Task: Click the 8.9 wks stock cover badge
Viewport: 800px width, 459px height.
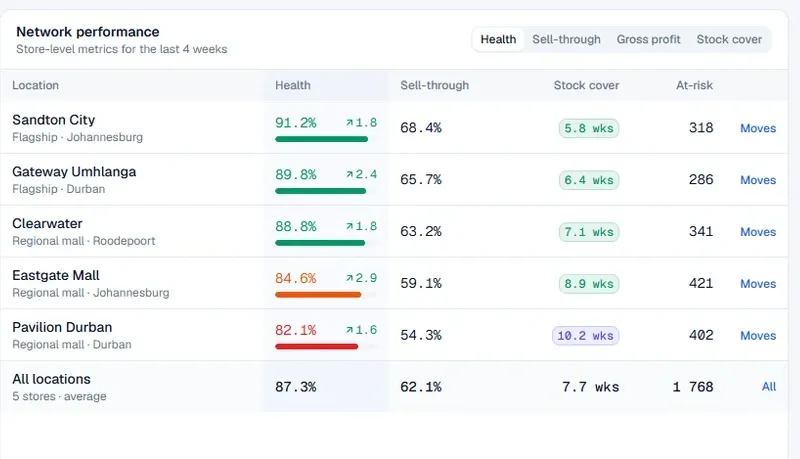Action: (589, 284)
